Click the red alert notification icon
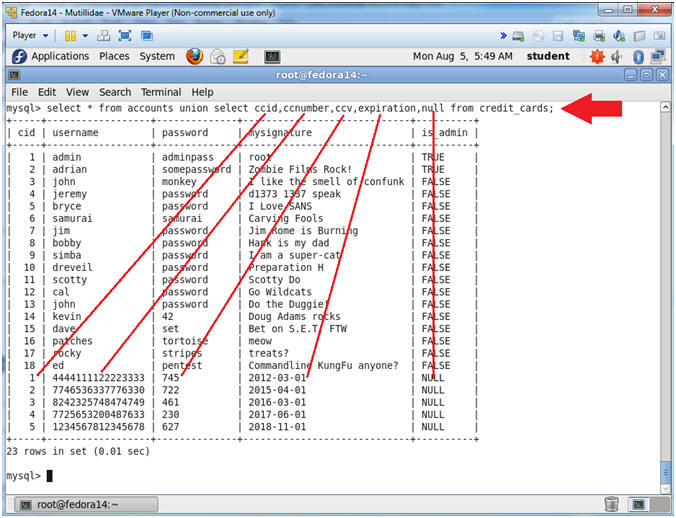The height and width of the screenshot is (518, 676). coord(597,56)
